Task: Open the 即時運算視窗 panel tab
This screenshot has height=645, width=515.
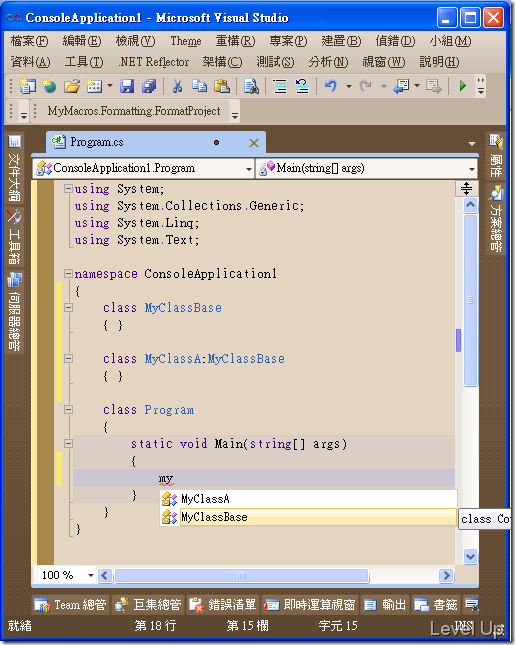Action: 310,605
